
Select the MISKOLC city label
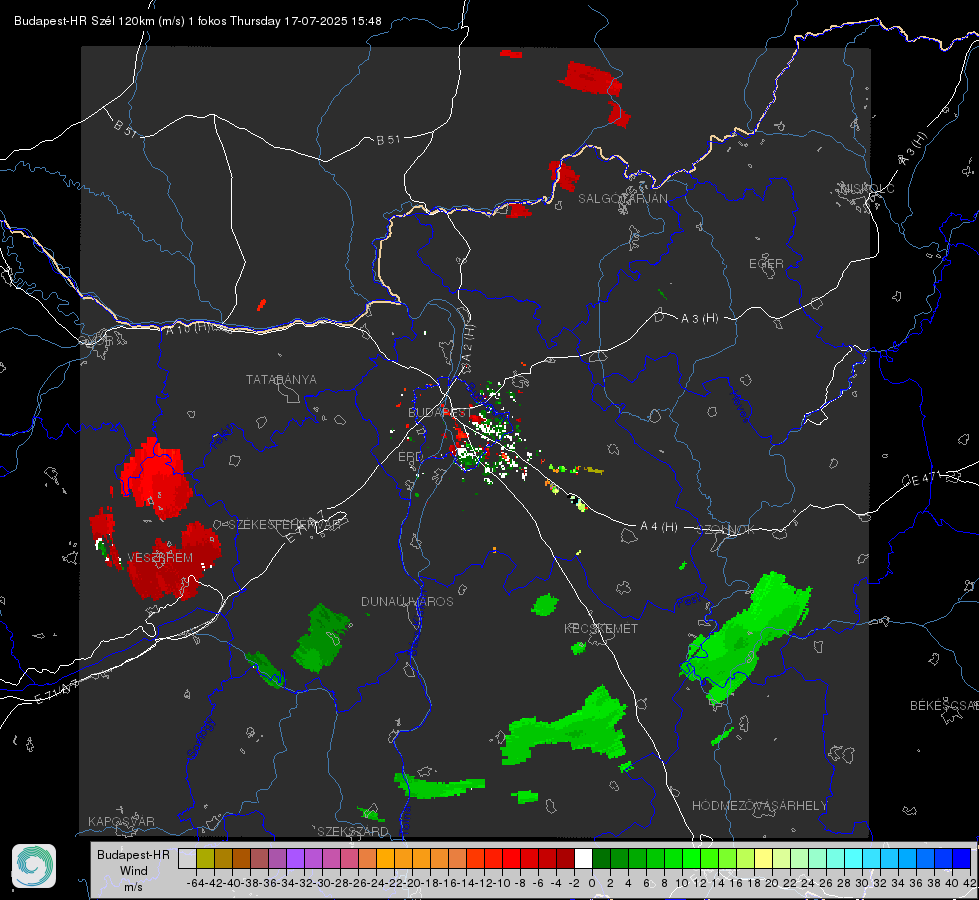(867, 188)
